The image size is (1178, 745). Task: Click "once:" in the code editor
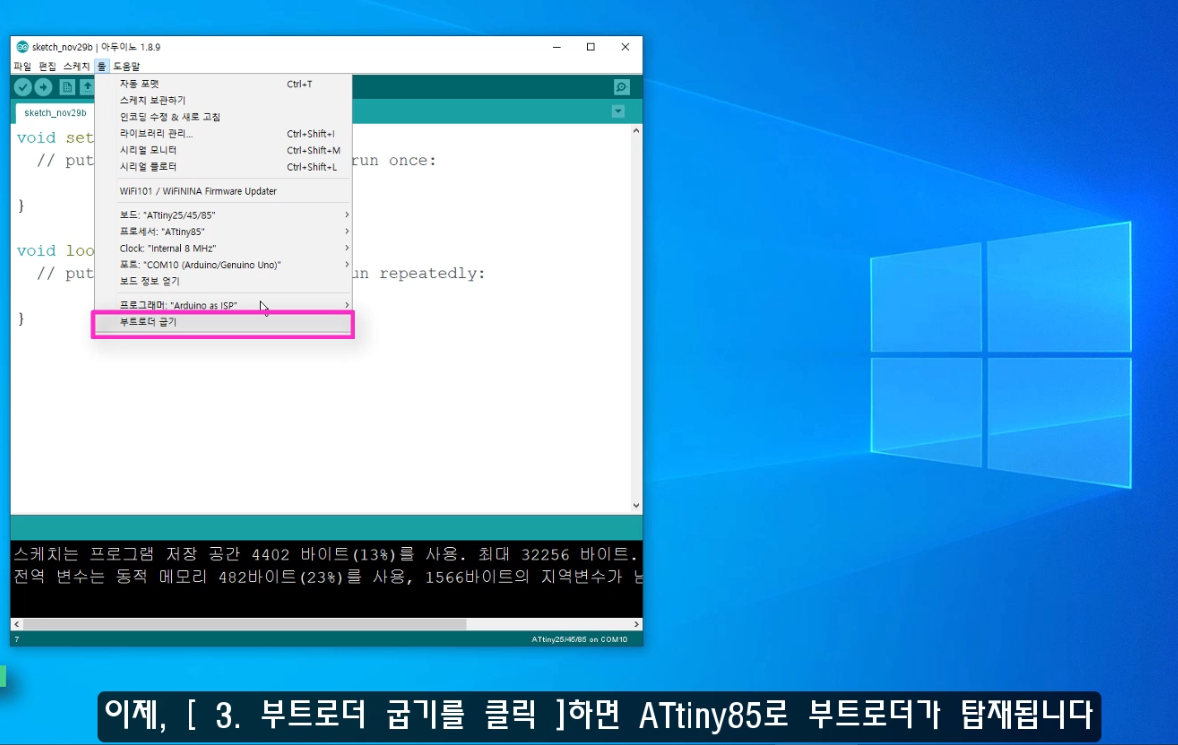(412, 161)
